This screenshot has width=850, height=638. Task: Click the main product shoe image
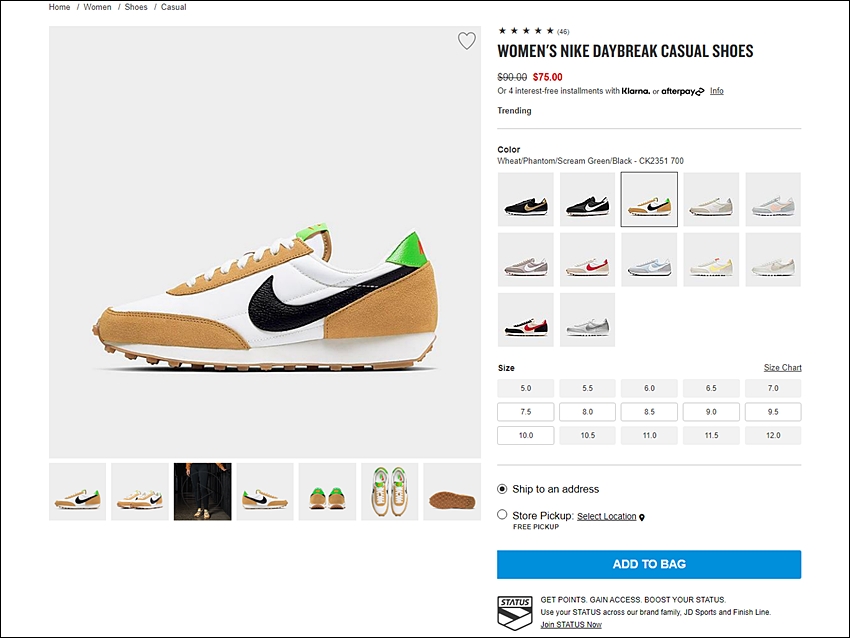(265, 242)
